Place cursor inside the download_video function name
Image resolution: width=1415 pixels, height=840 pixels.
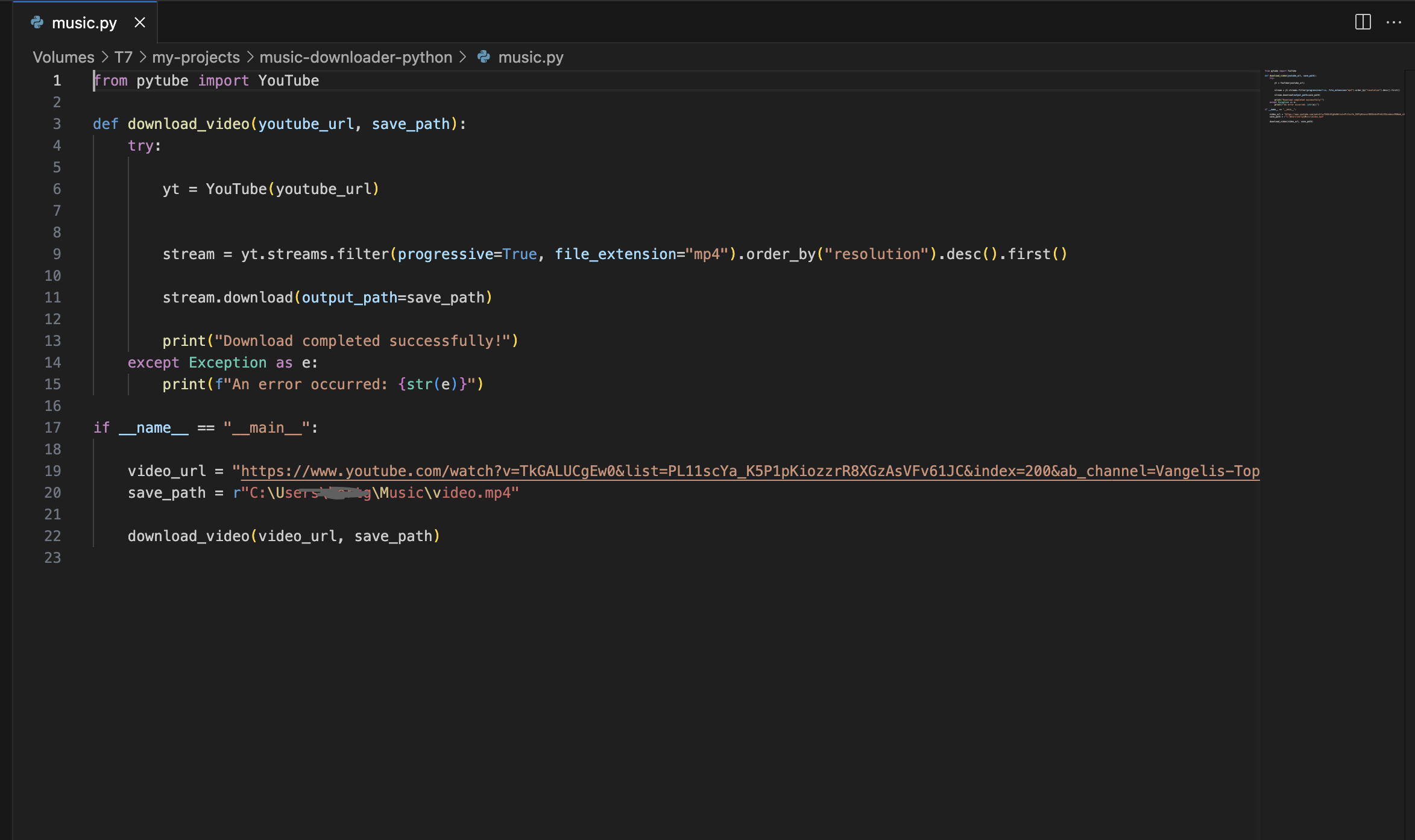coord(187,124)
